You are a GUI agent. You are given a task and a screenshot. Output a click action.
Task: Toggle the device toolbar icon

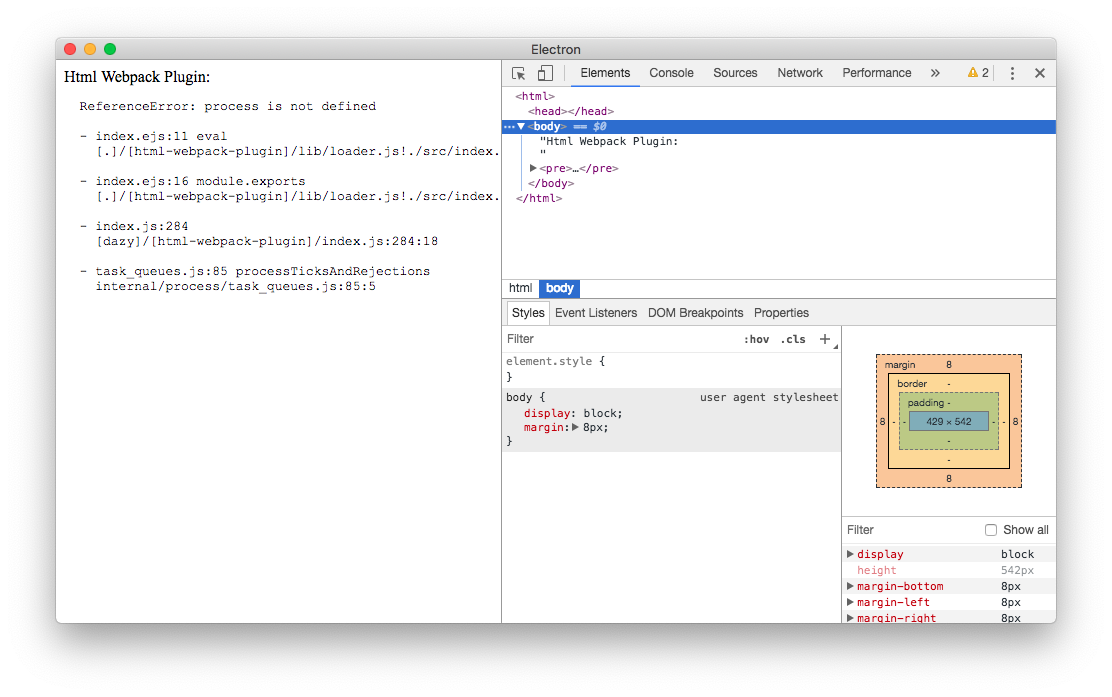tap(545, 73)
